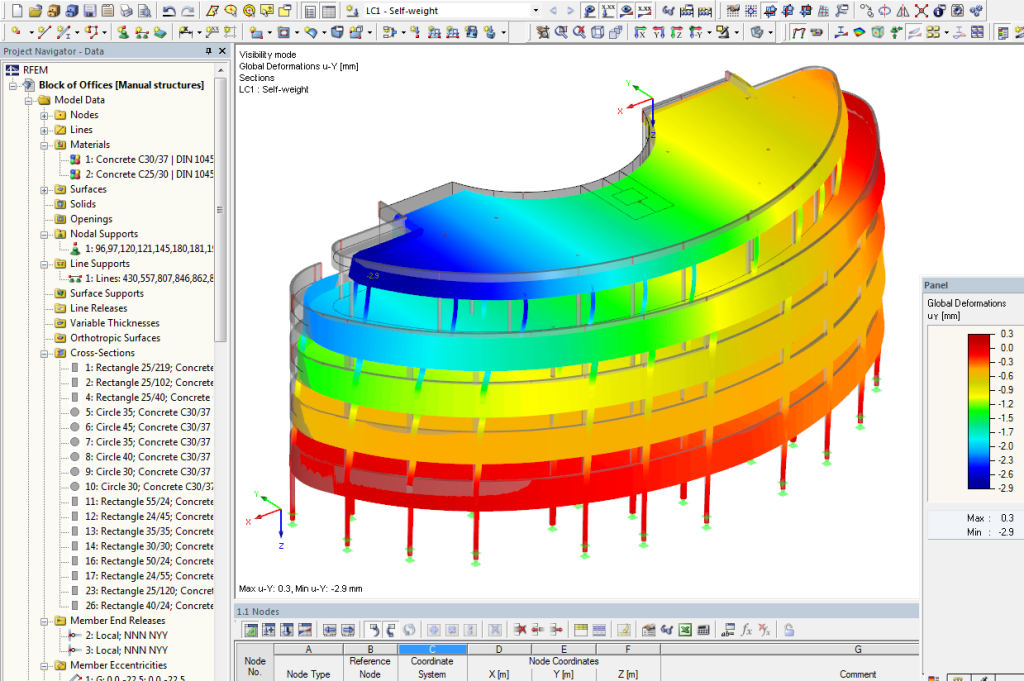Image resolution: width=1024 pixels, height=681 pixels.
Task: Save the current model
Action: coord(89,10)
